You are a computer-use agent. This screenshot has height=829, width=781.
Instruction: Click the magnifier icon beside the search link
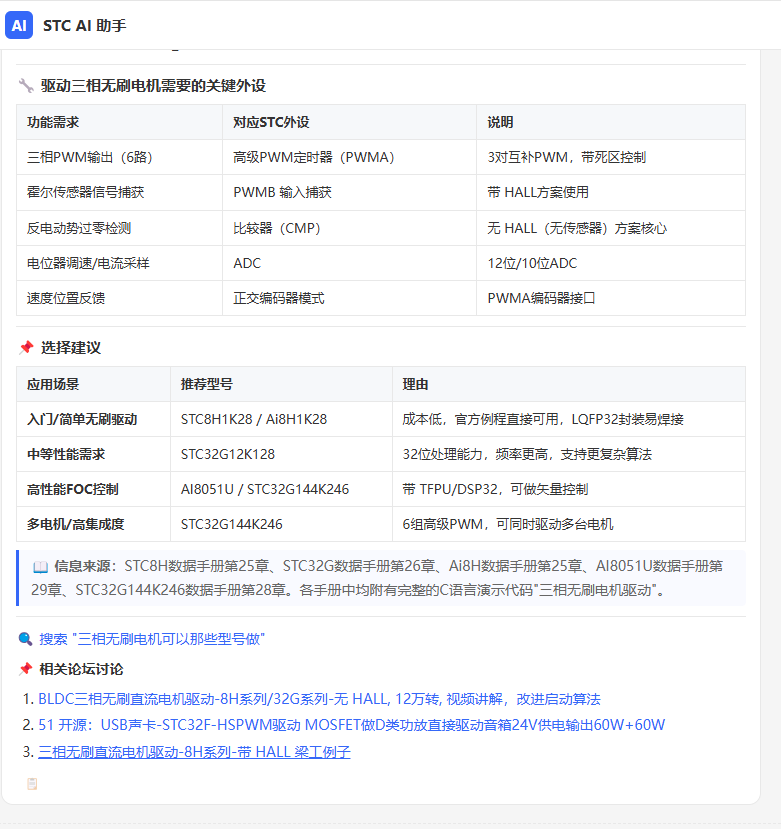25,639
